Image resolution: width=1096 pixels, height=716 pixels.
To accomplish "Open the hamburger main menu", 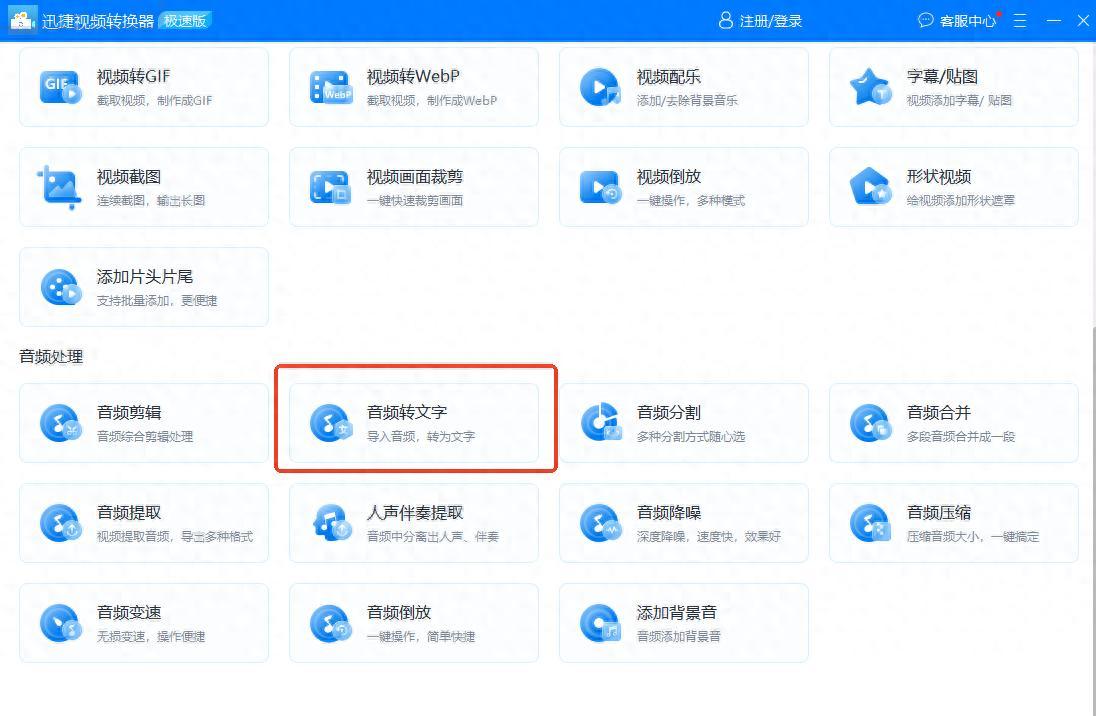I will (x=1020, y=21).
